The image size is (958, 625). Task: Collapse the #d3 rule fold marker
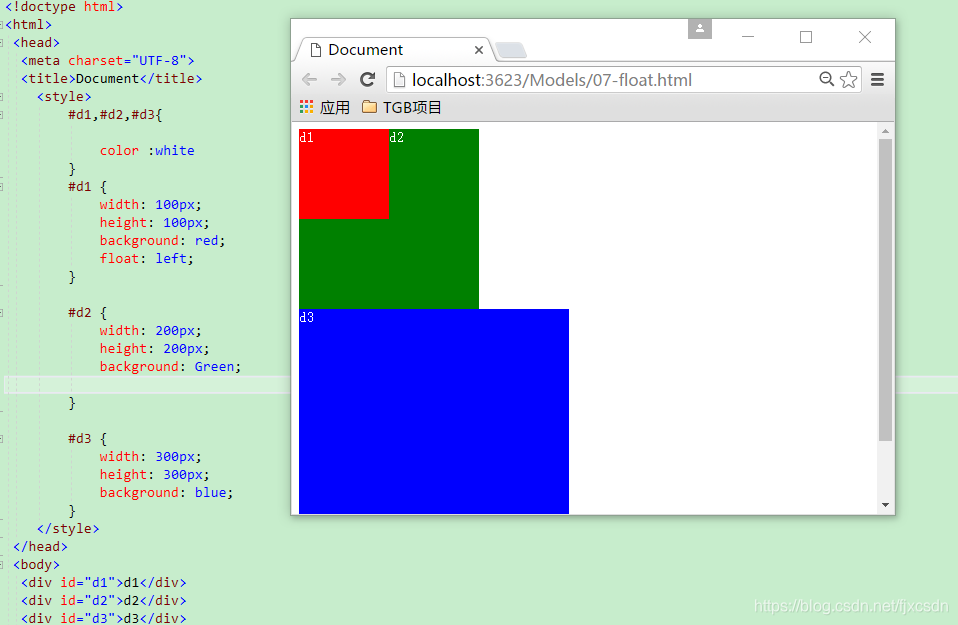tap(2, 439)
